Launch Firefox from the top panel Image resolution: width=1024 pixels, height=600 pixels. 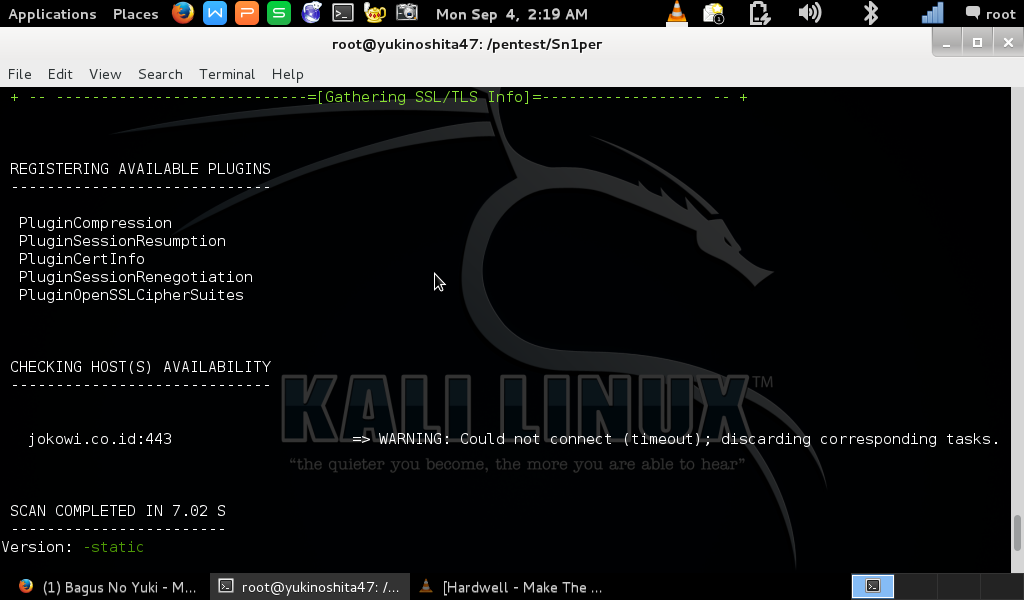(x=183, y=13)
